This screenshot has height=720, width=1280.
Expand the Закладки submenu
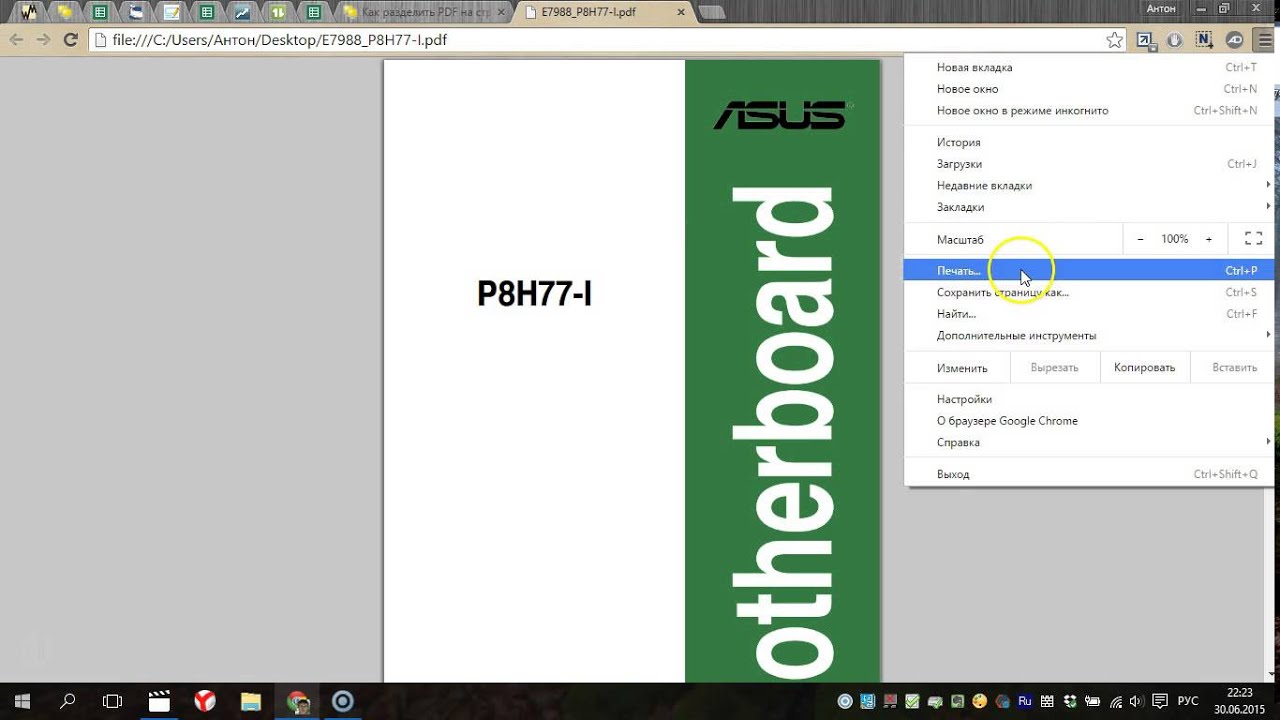coord(1089,207)
